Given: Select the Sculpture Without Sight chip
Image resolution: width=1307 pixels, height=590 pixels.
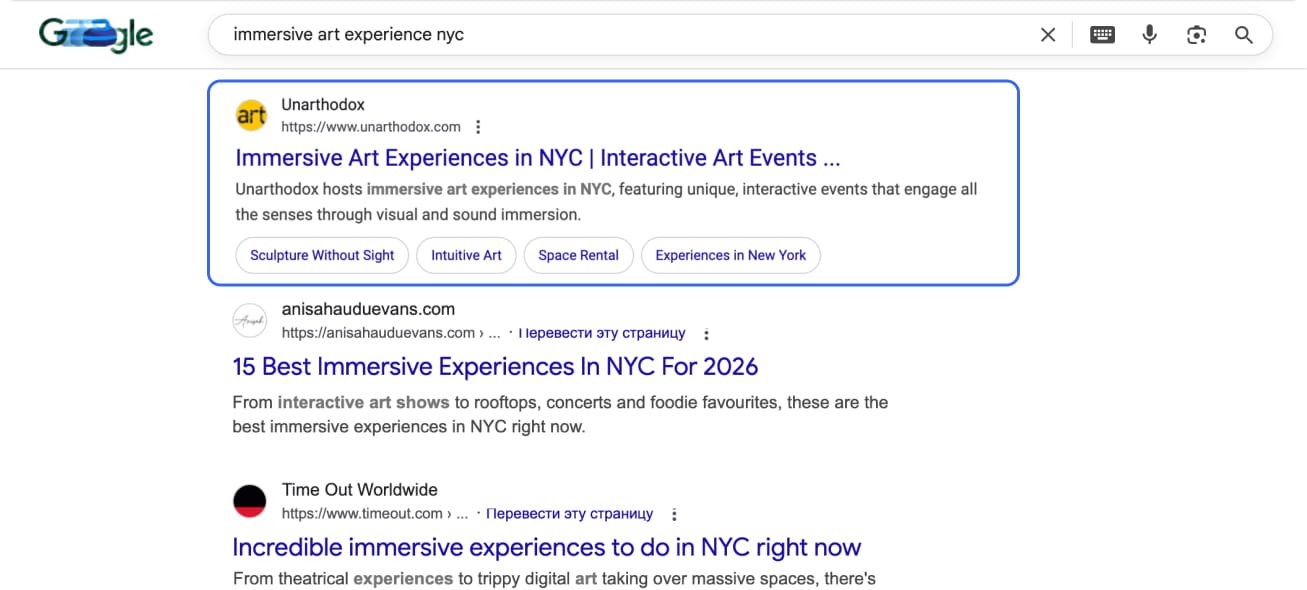Looking at the screenshot, I should point(322,255).
